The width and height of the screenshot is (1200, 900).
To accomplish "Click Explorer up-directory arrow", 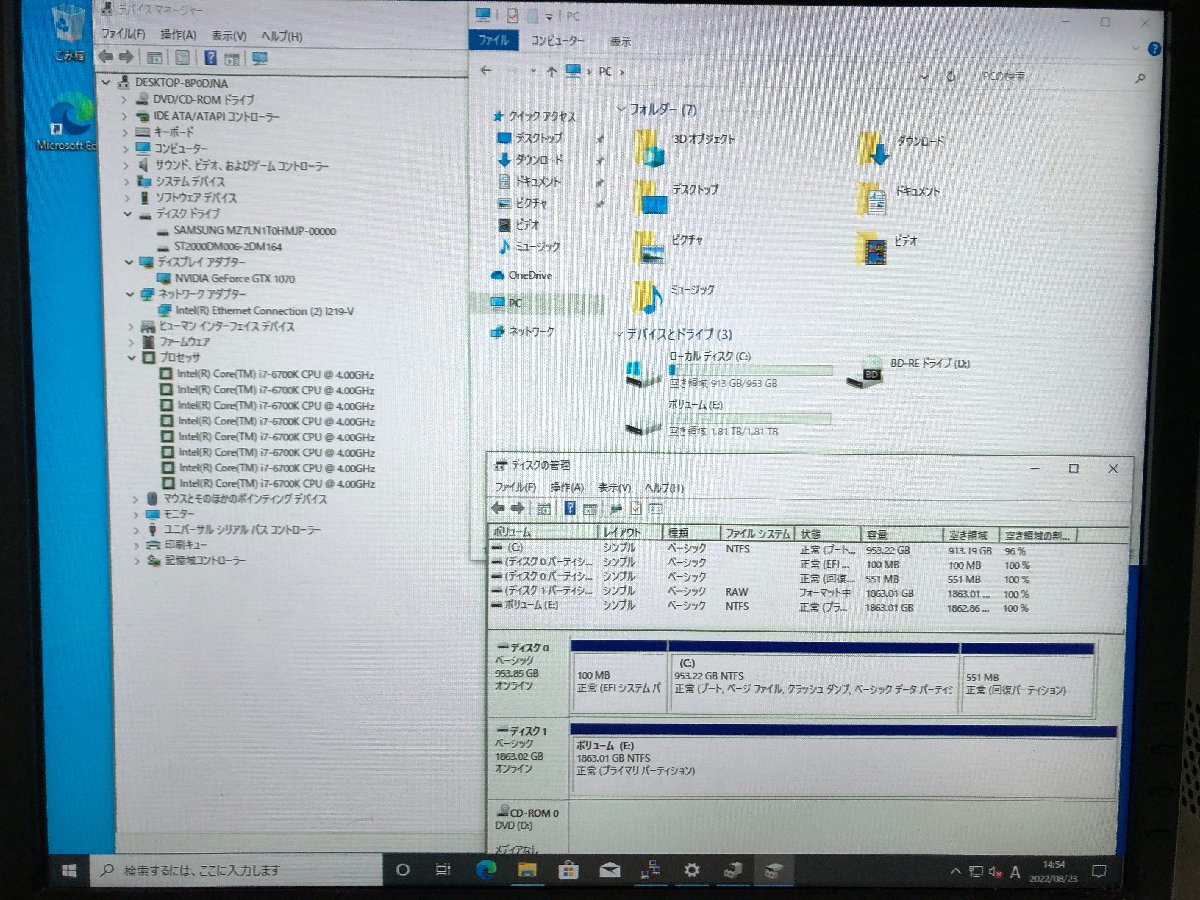I will click(x=551, y=72).
